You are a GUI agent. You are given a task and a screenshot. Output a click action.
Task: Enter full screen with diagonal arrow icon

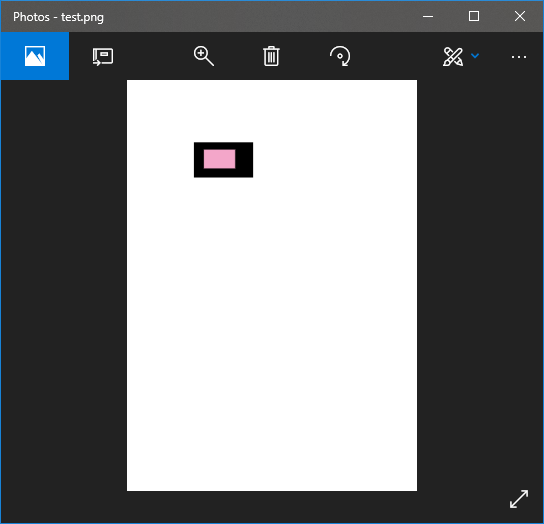coord(519,499)
